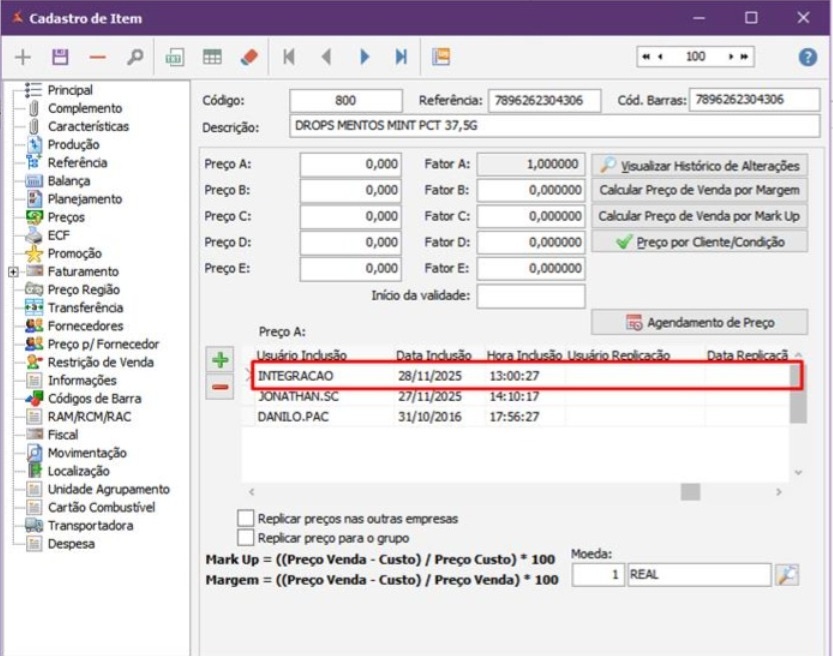Screen dimensions: 833x656
Task: Click the price table vertical scrollbar thumb
Action: (x=797, y=394)
